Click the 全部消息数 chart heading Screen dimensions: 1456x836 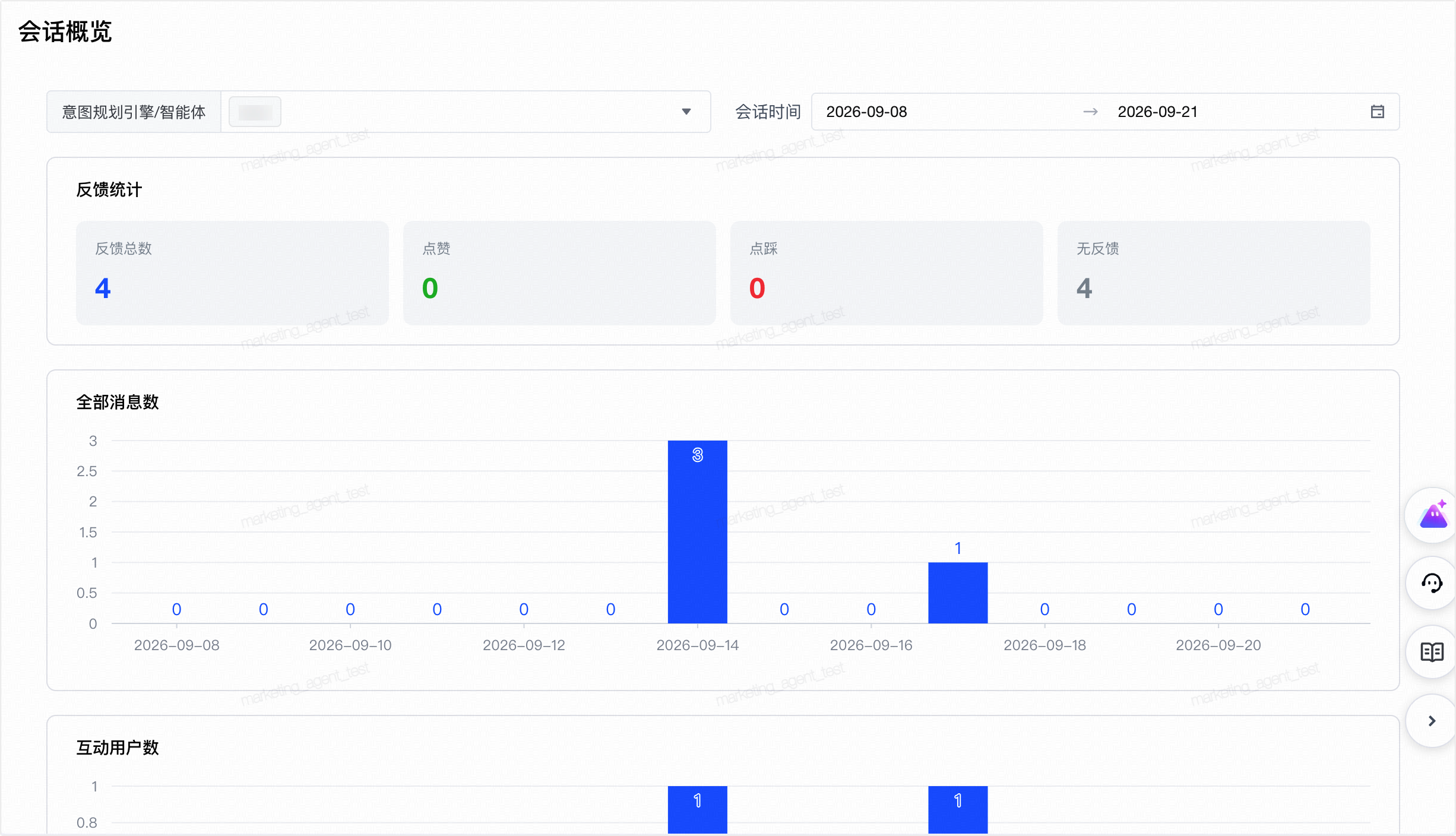coord(118,403)
